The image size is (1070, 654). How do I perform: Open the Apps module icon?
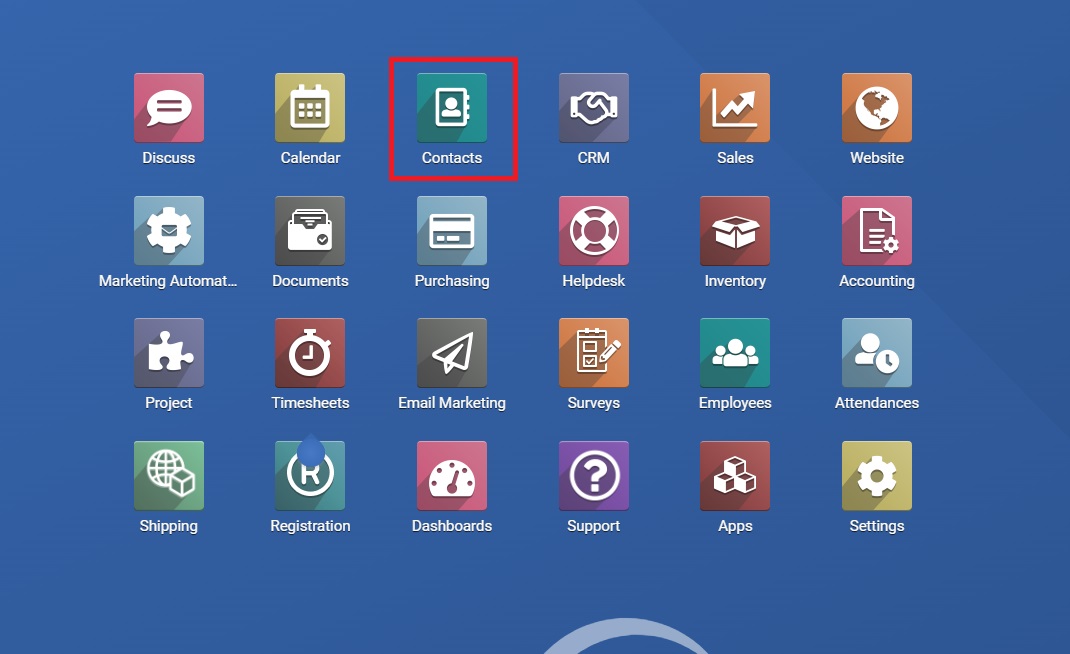coord(735,476)
